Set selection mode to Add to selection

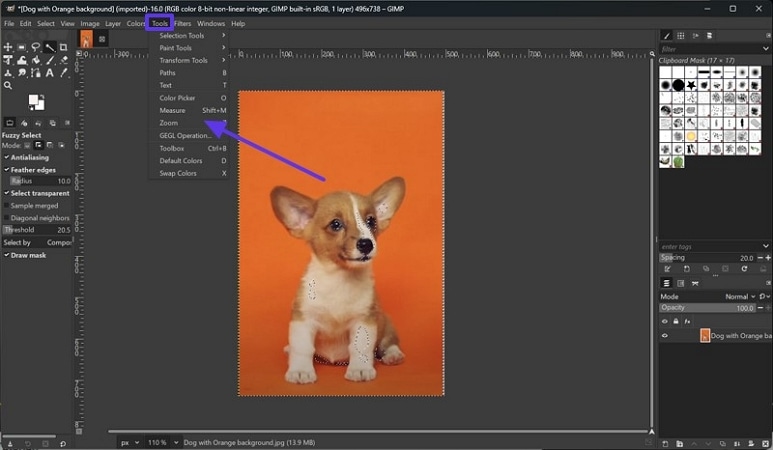(38, 145)
